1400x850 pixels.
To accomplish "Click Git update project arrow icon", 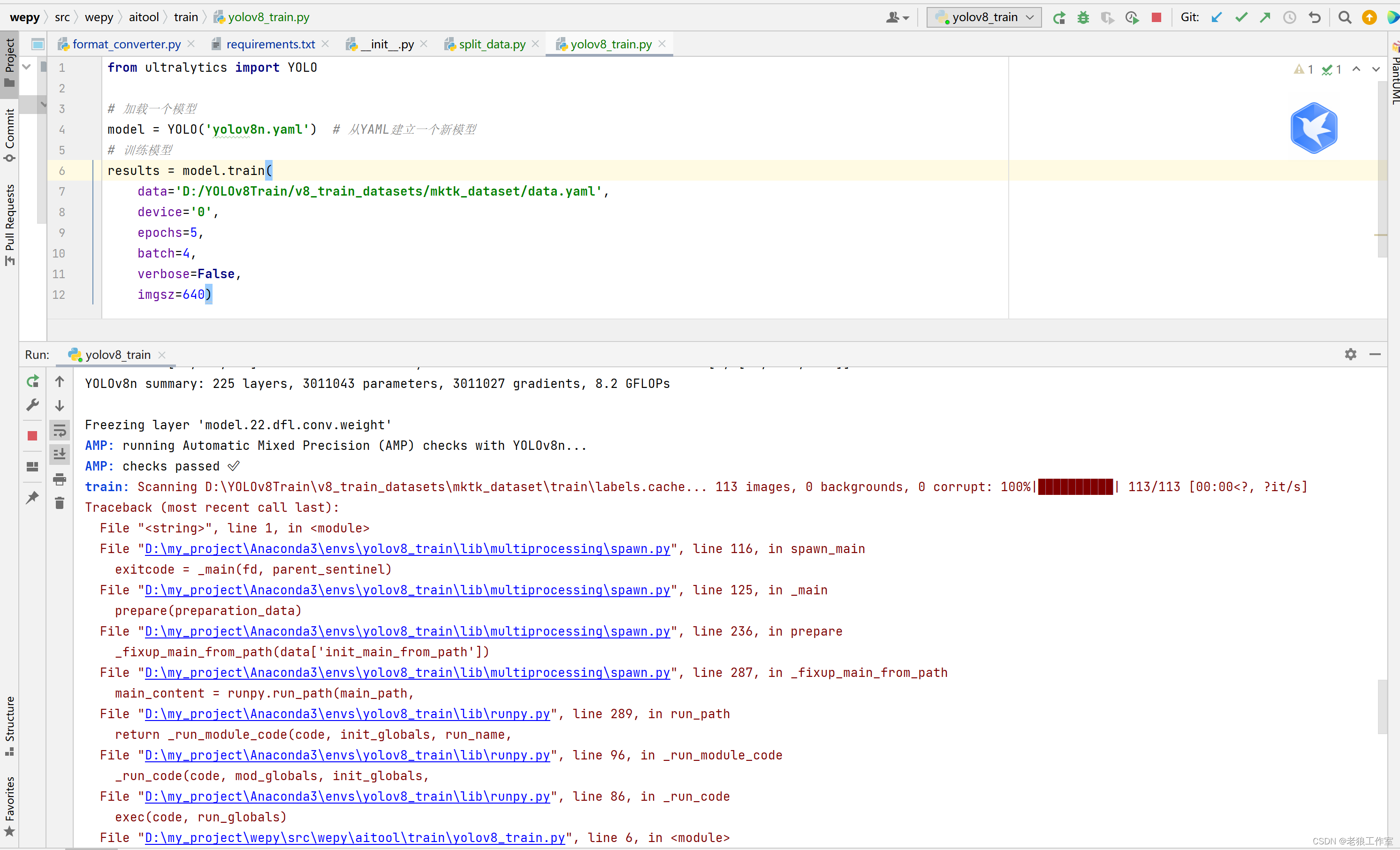I will (1217, 18).
